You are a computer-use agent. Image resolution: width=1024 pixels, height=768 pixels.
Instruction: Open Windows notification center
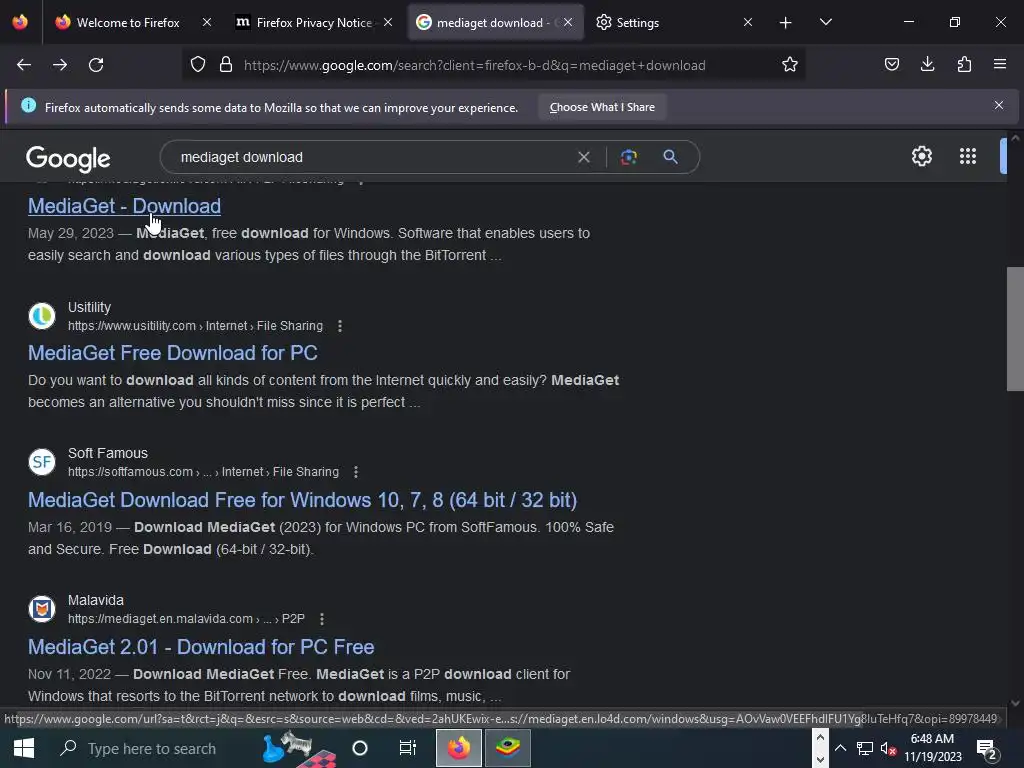986,748
